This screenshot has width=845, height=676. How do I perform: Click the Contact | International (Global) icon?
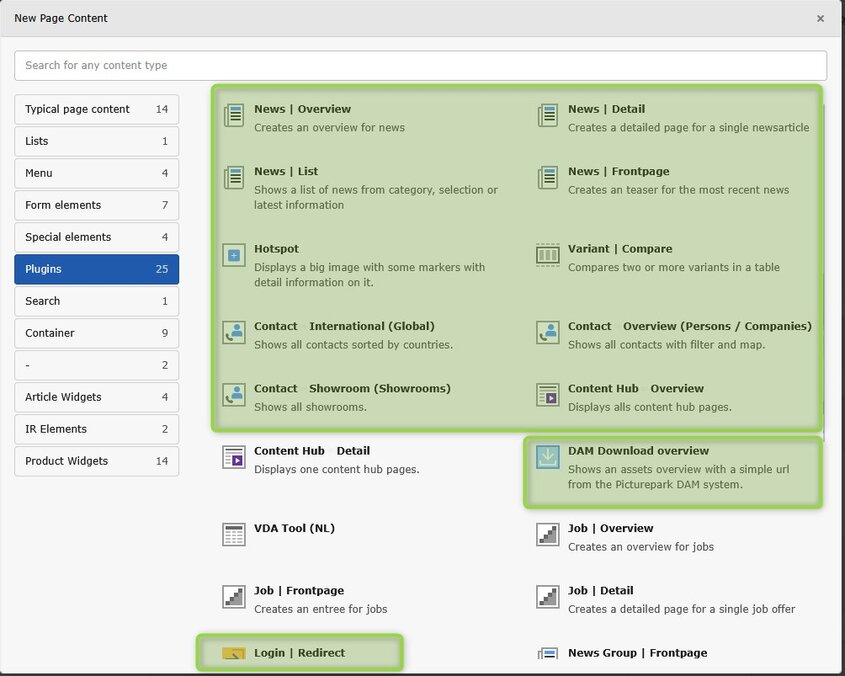[x=233, y=333]
